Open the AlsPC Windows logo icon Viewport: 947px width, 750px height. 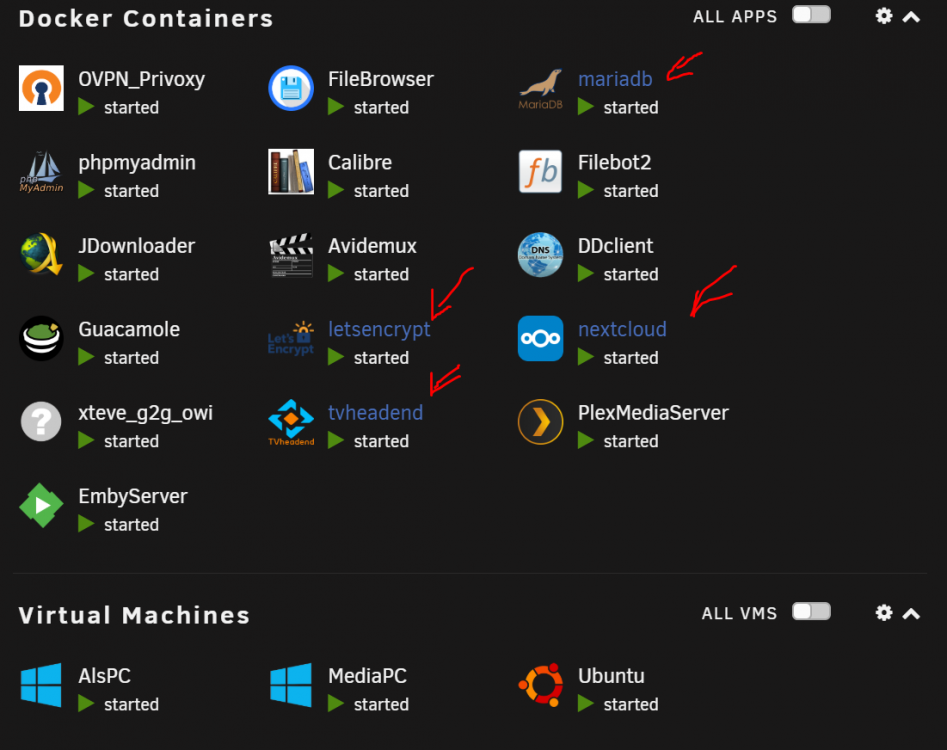(41, 685)
